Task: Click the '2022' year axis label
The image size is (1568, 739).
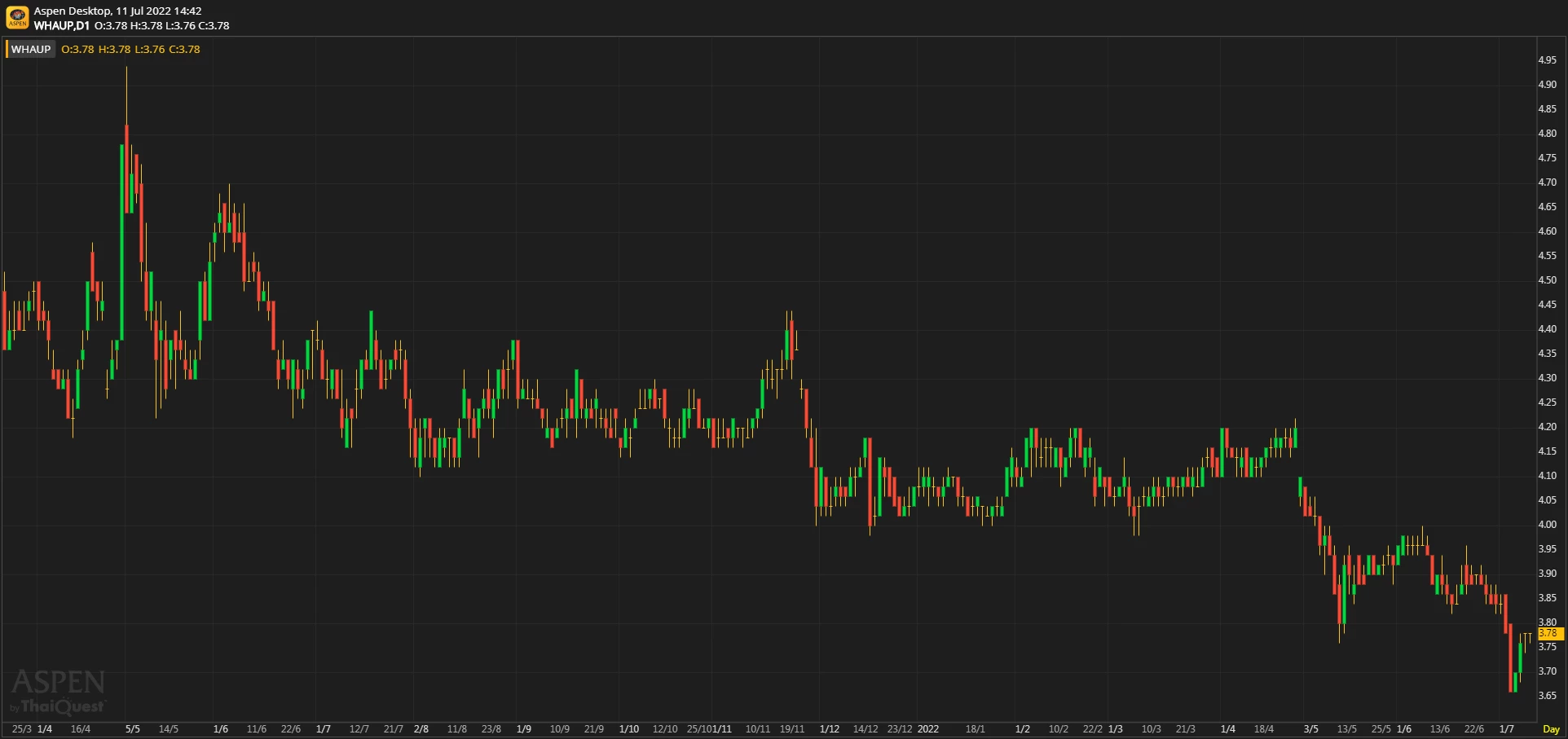Action: pos(928,729)
